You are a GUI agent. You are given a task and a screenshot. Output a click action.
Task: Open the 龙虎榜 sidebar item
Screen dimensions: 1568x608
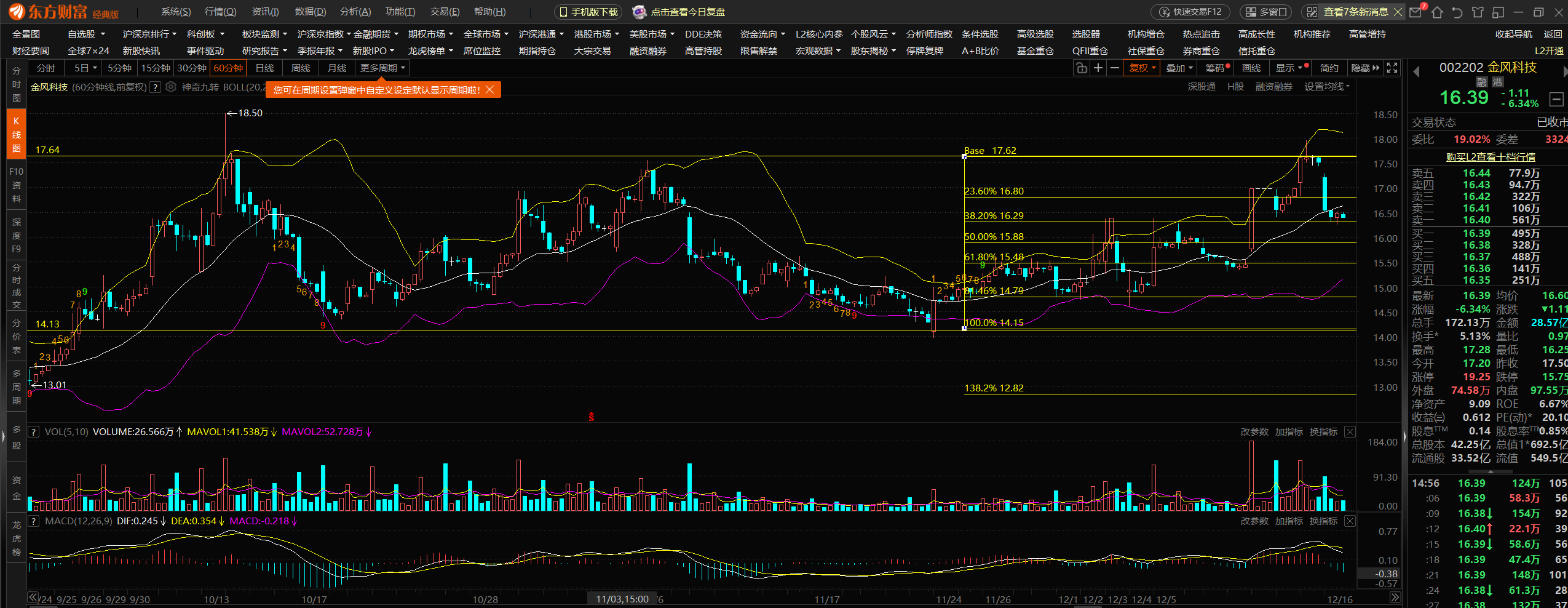pos(17,538)
